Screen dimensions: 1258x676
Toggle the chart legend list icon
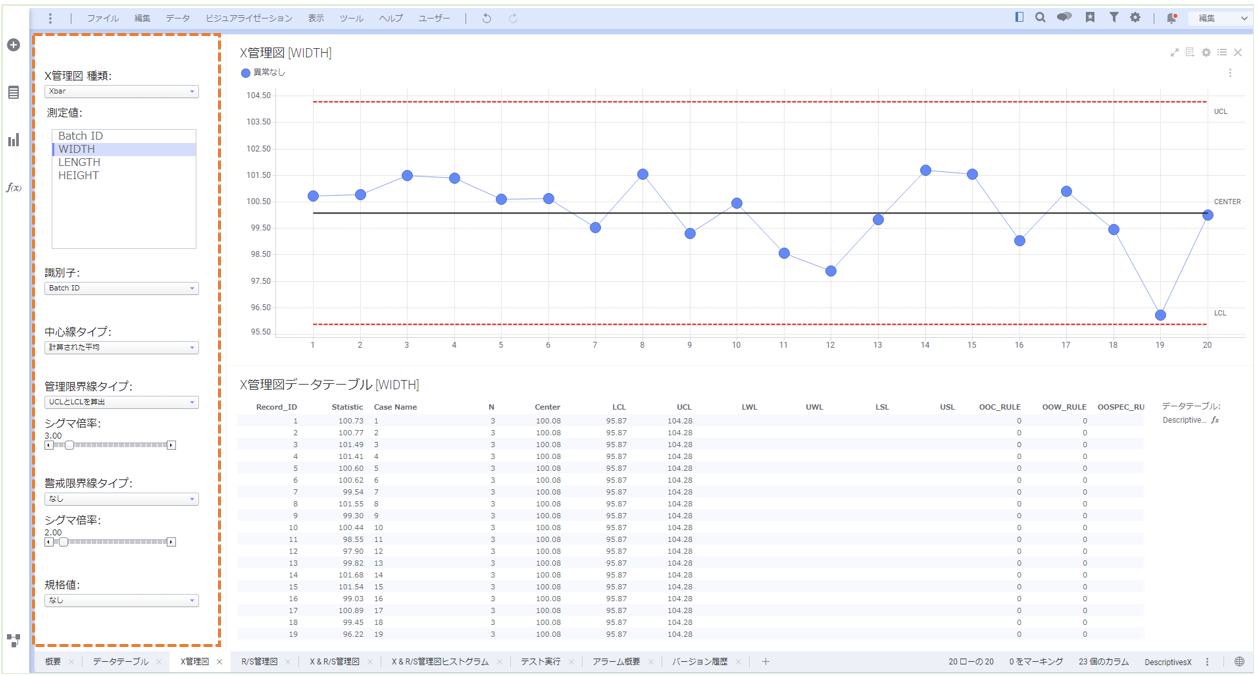pos(1222,53)
